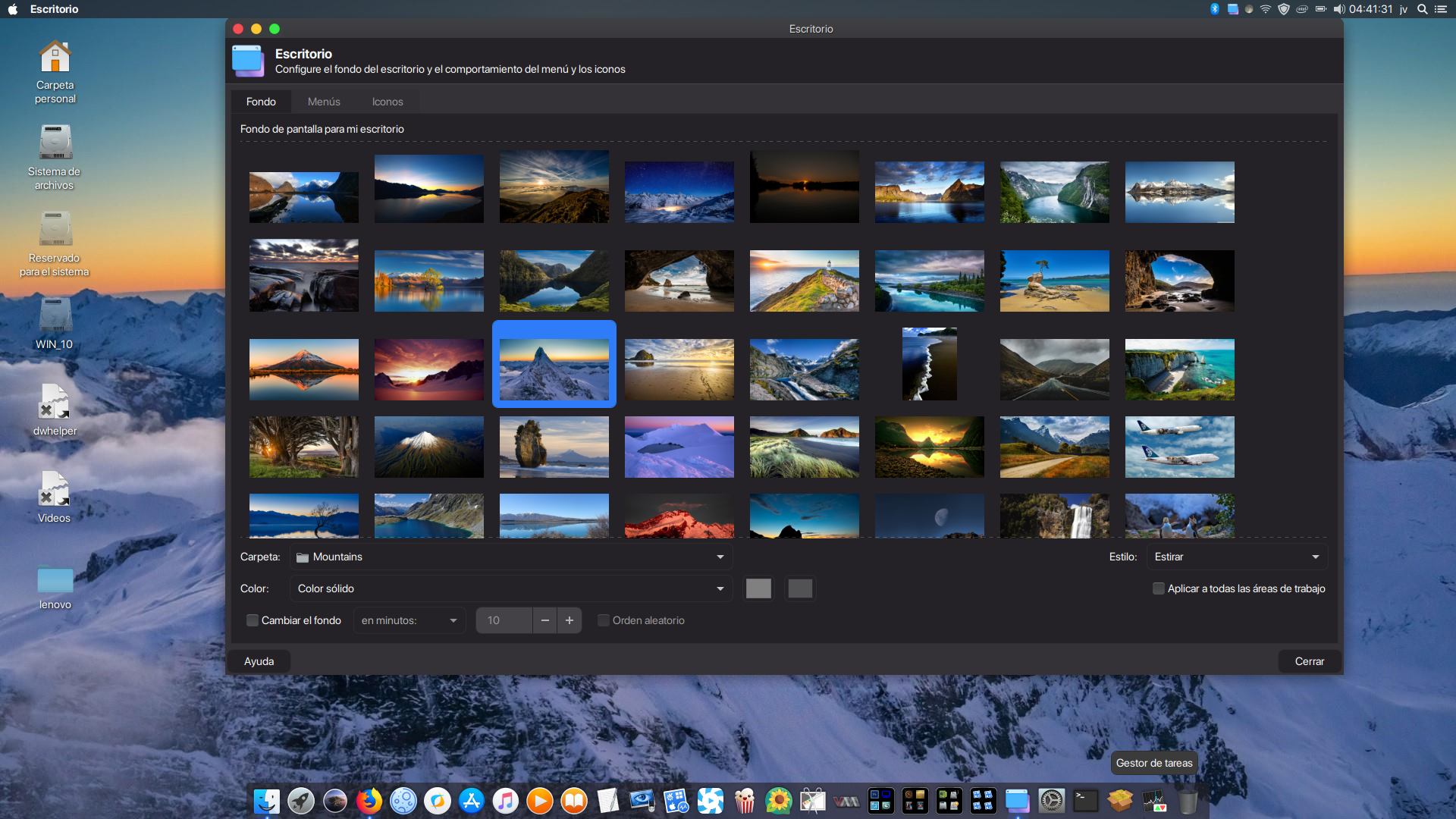
Task: Select the lenovo folder on the desktop
Action: click(55, 588)
